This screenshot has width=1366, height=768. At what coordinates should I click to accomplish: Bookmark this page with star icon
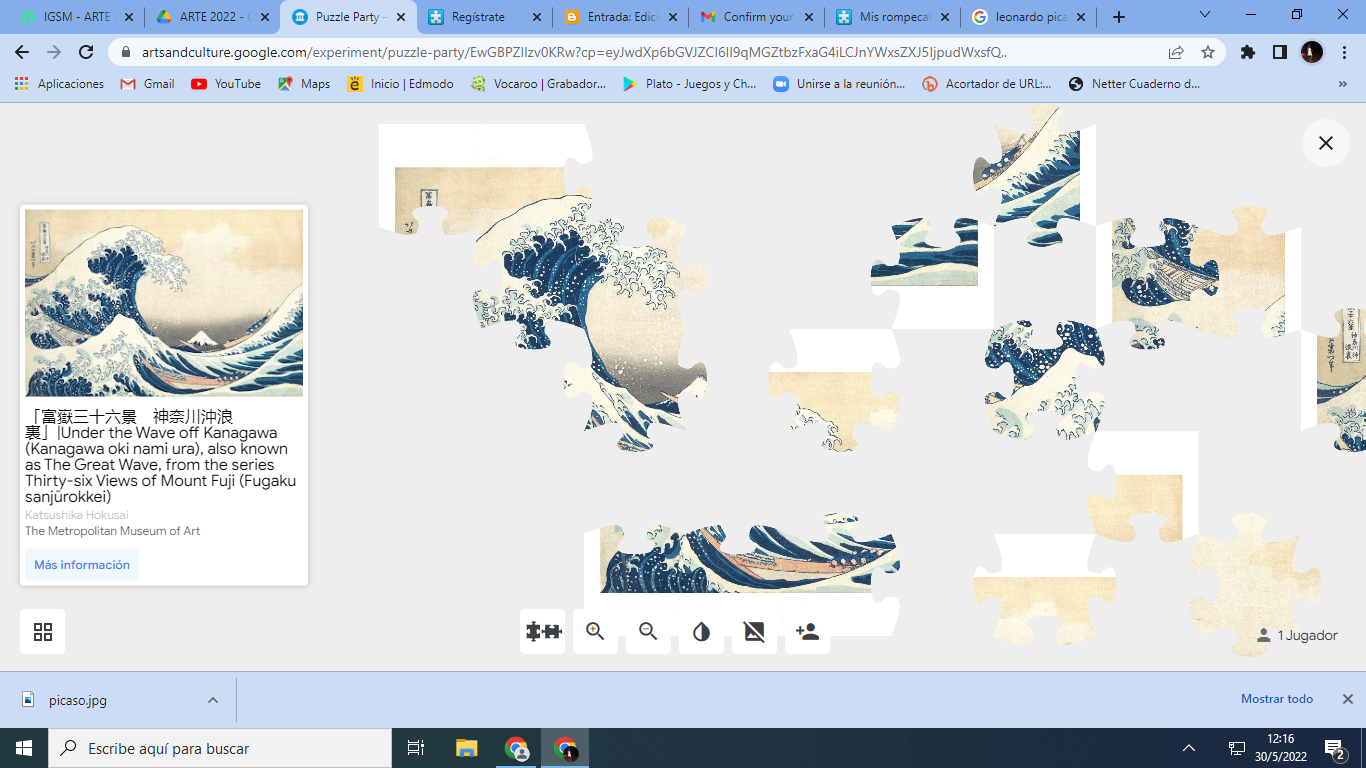[x=1207, y=52]
